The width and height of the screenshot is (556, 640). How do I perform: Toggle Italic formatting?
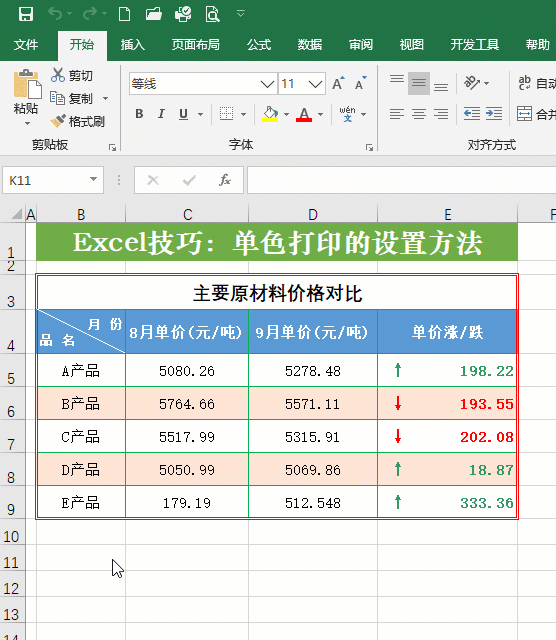coord(161,114)
